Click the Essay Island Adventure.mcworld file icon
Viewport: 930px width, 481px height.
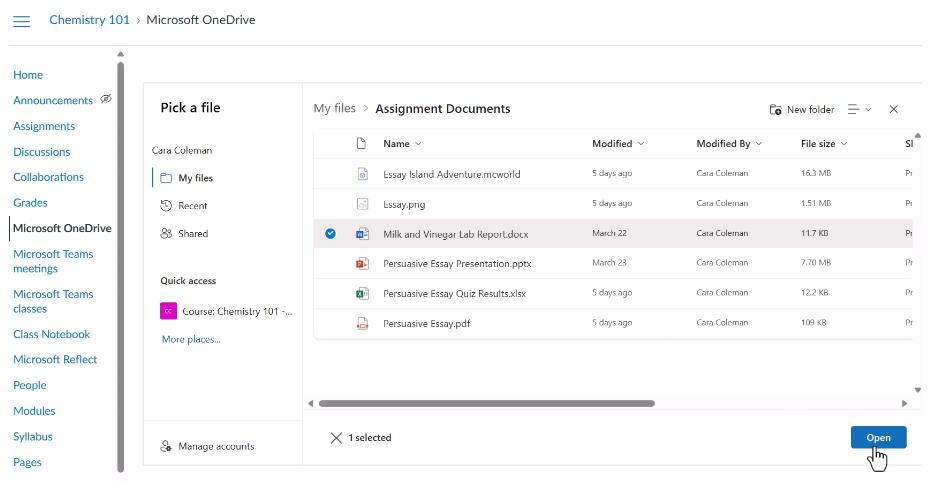coord(362,174)
